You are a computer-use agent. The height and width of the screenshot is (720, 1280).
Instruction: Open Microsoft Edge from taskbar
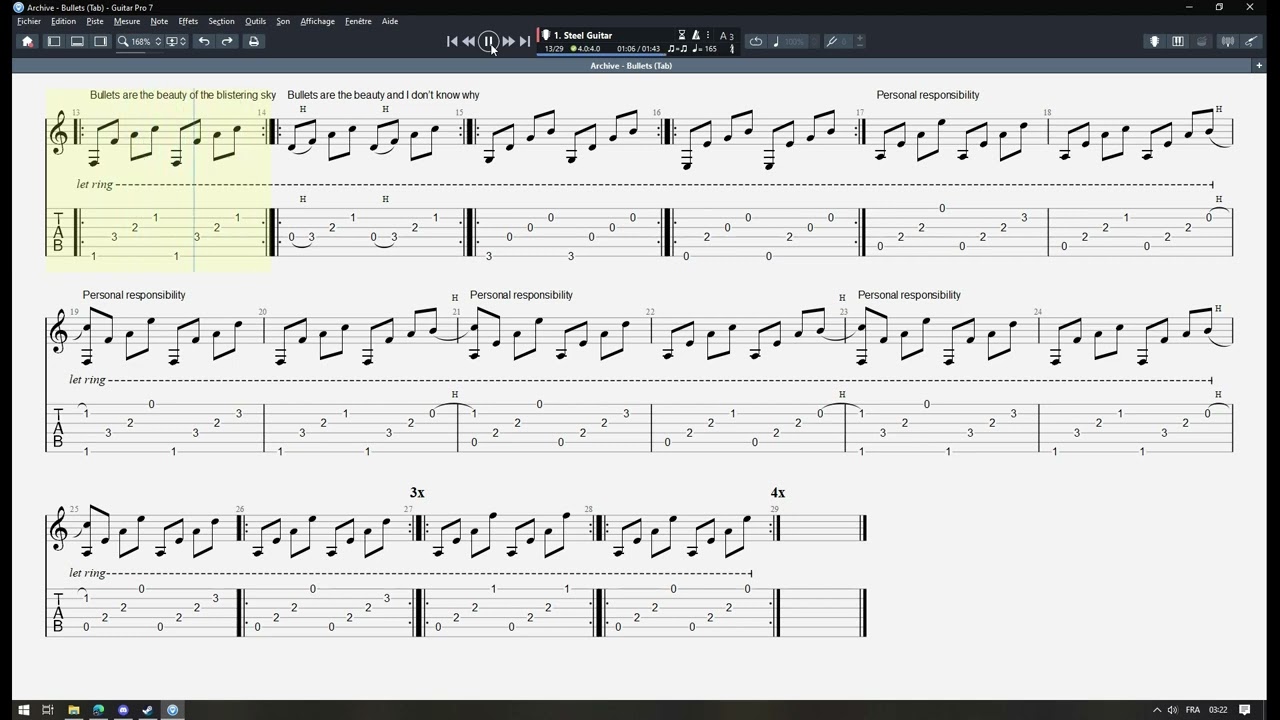[98, 710]
